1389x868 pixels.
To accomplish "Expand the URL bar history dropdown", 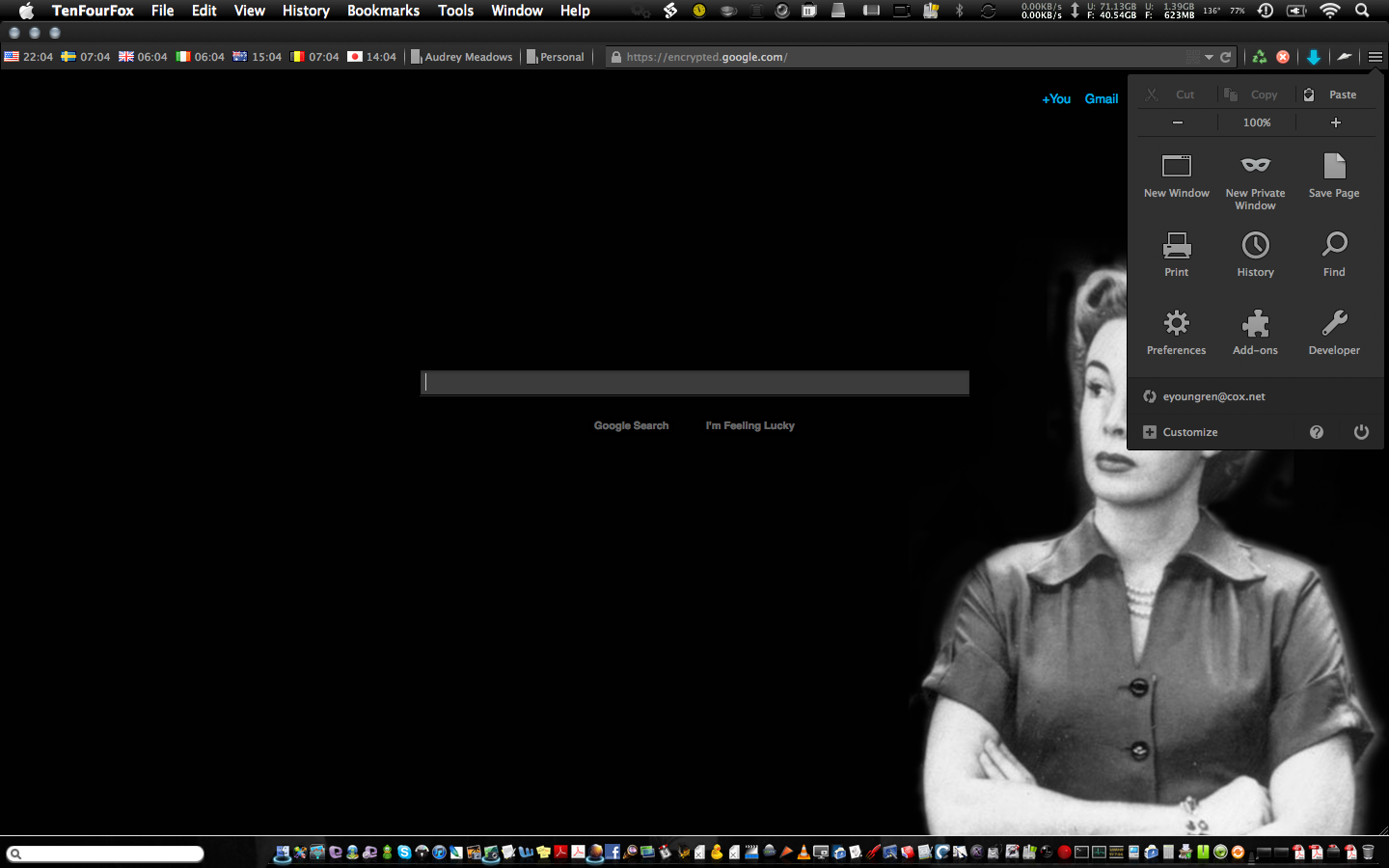I will 1208,57.
